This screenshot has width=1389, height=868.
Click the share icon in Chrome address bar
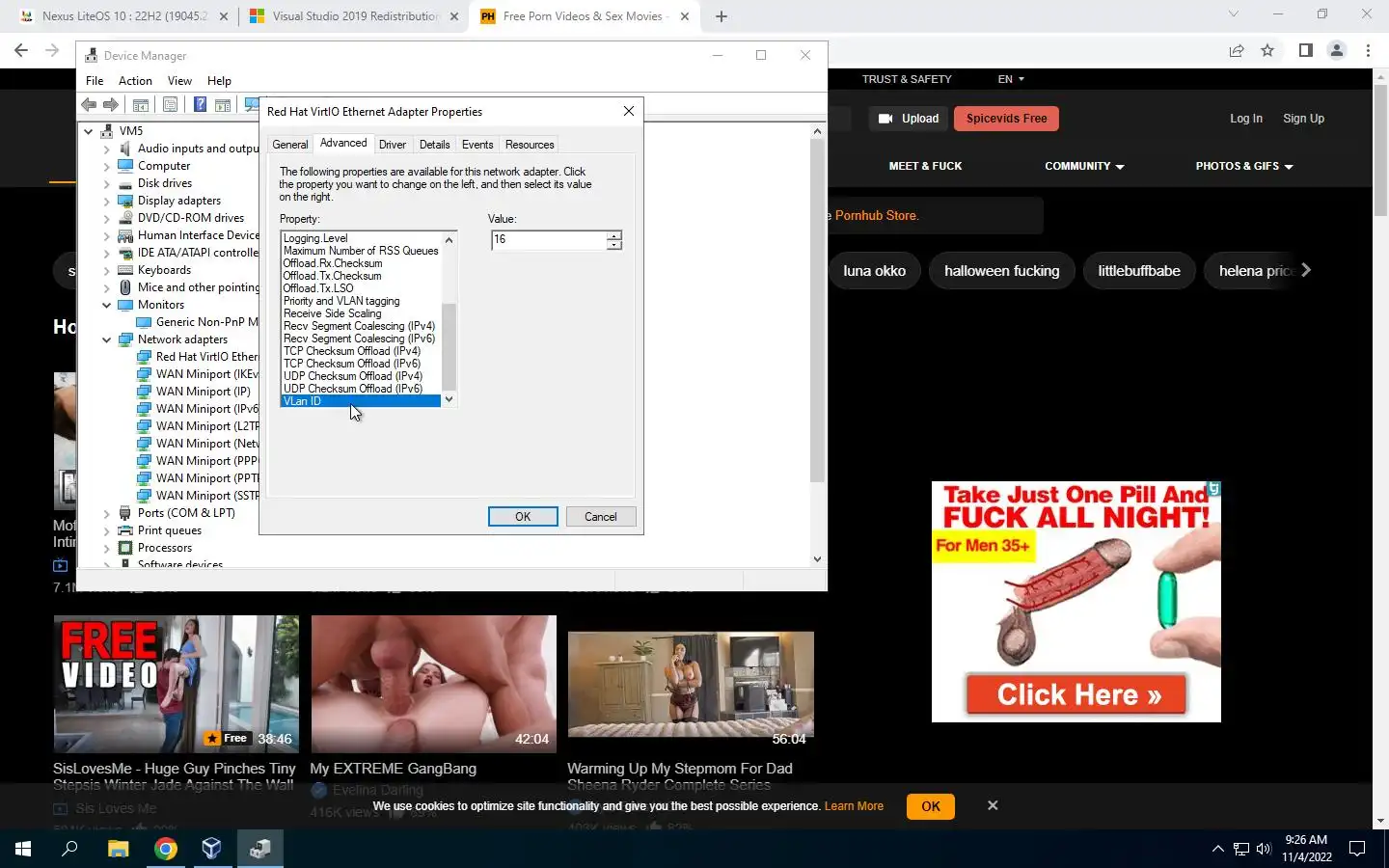pos(1237,50)
